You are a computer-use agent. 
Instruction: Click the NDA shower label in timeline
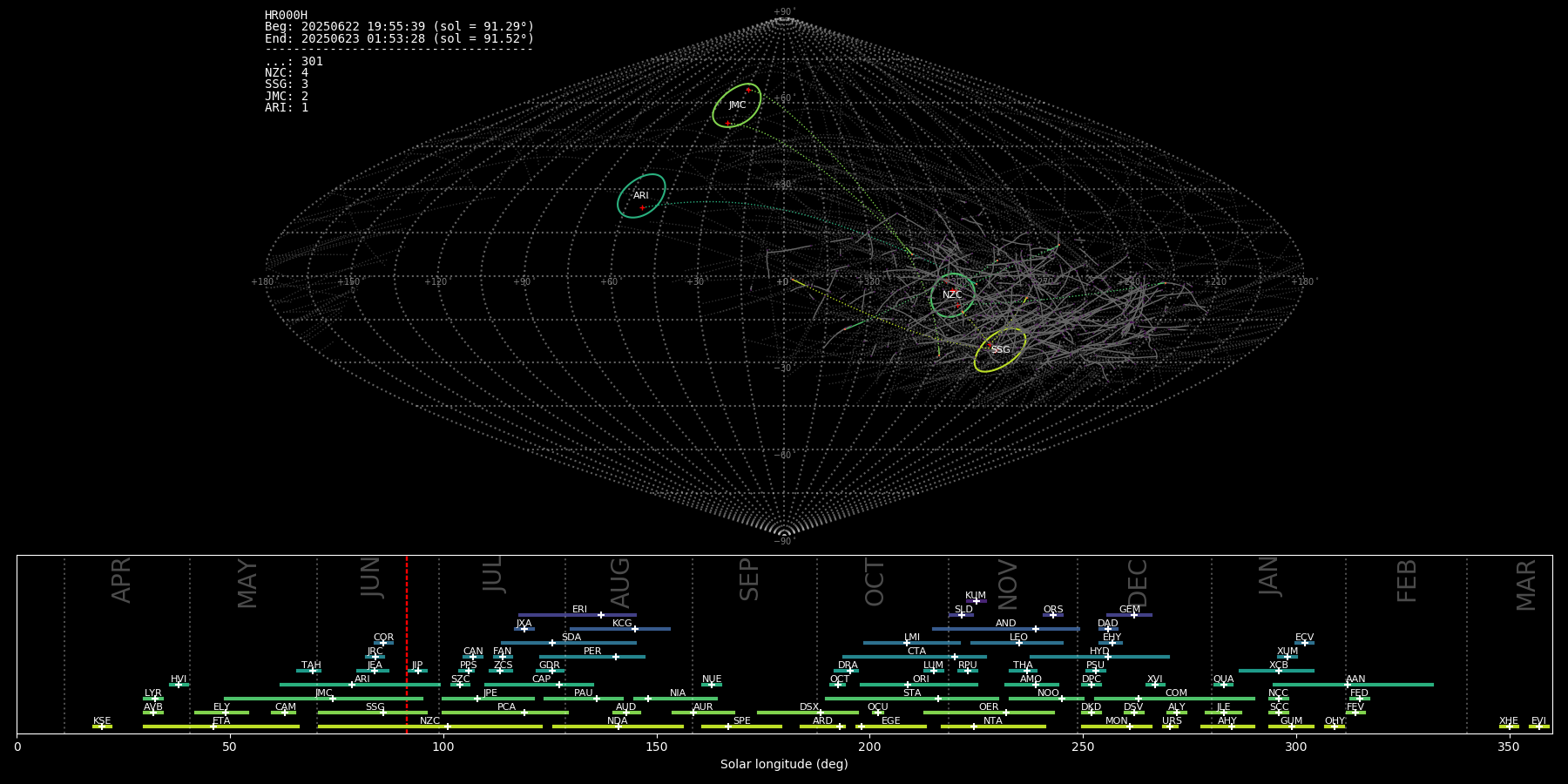[x=617, y=720]
